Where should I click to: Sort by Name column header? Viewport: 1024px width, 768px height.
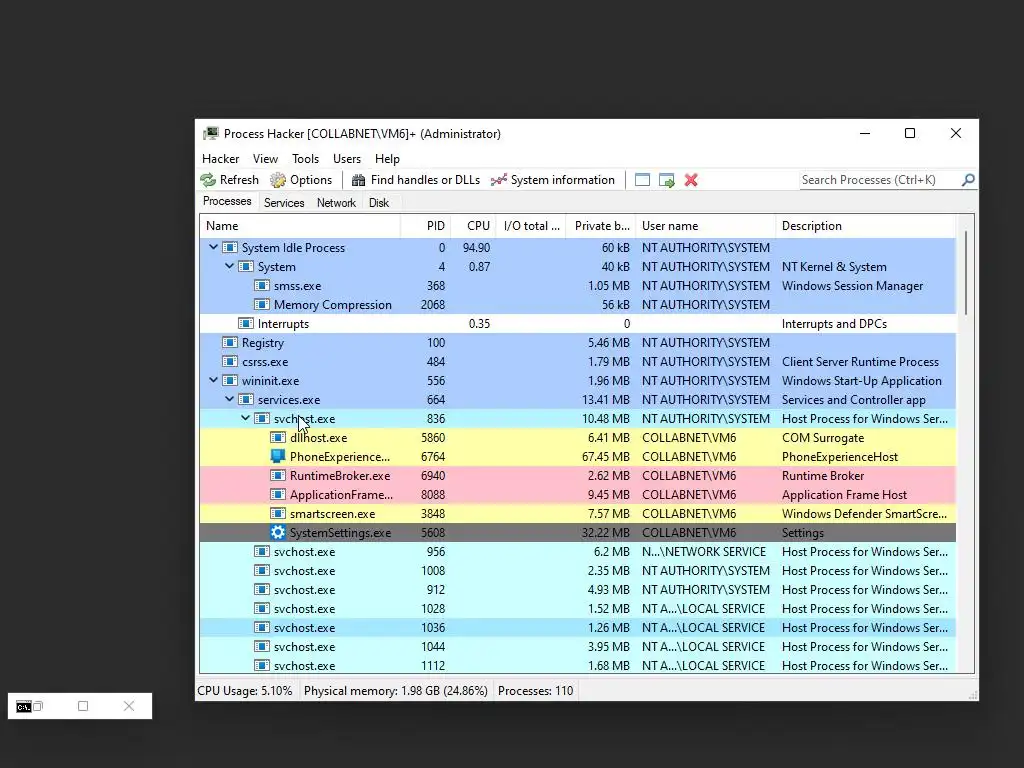coord(300,226)
